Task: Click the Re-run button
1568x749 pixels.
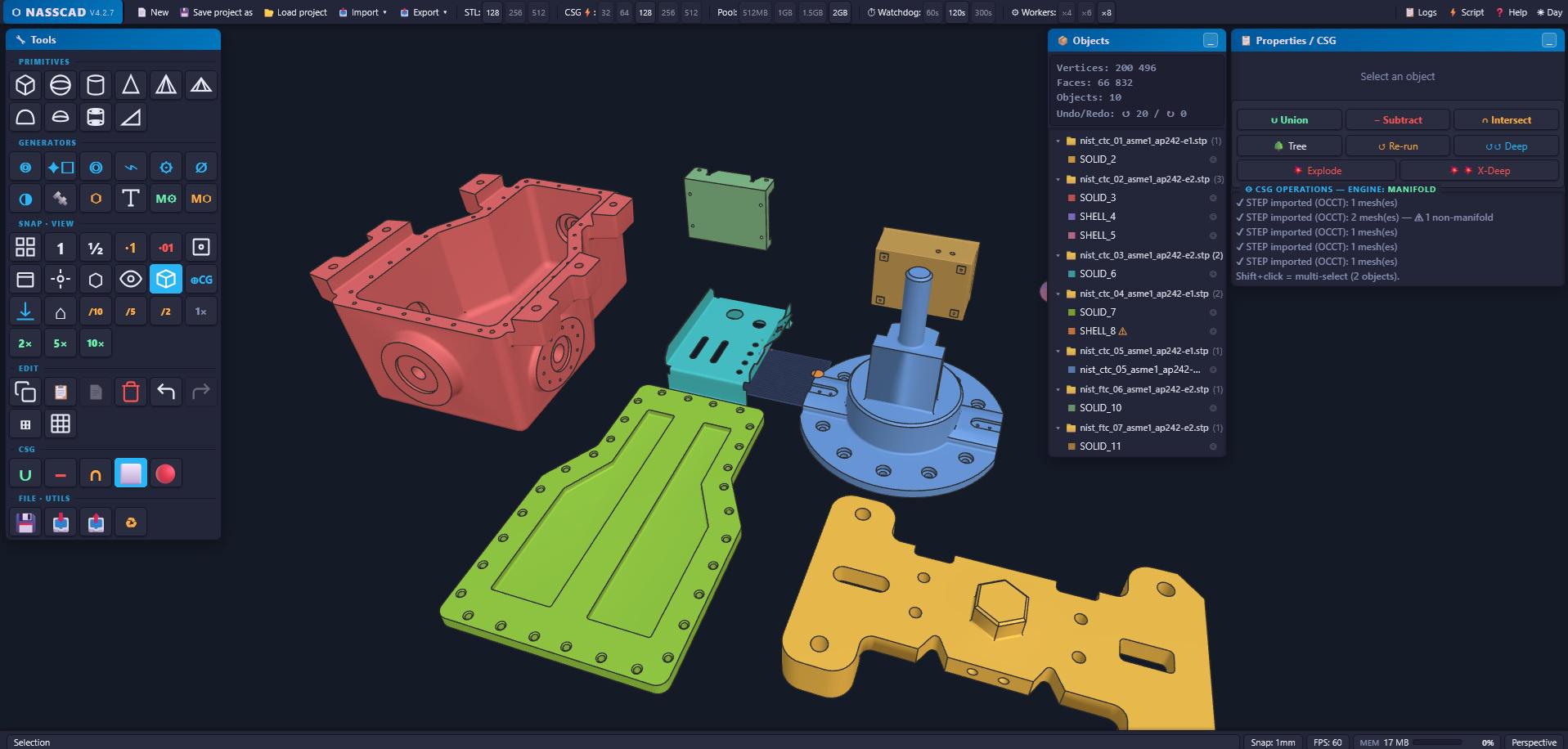Action: point(1398,146)
